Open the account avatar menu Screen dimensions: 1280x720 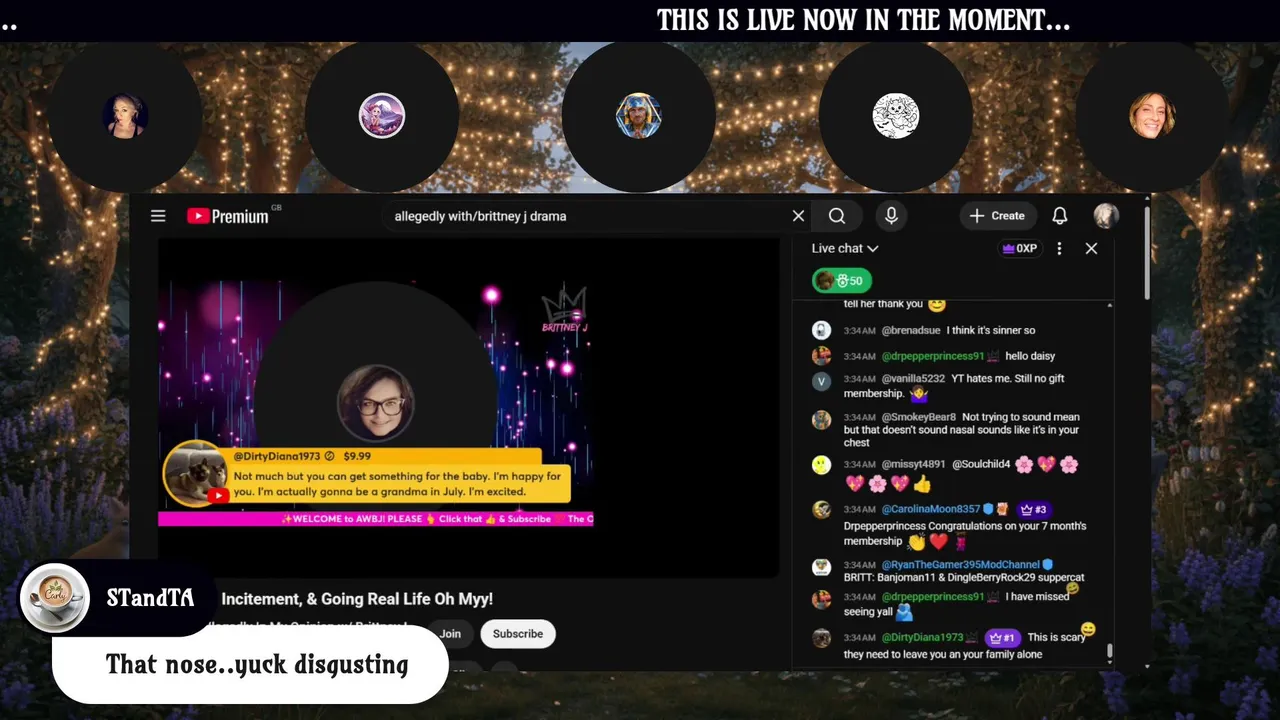coord(1105,216)
